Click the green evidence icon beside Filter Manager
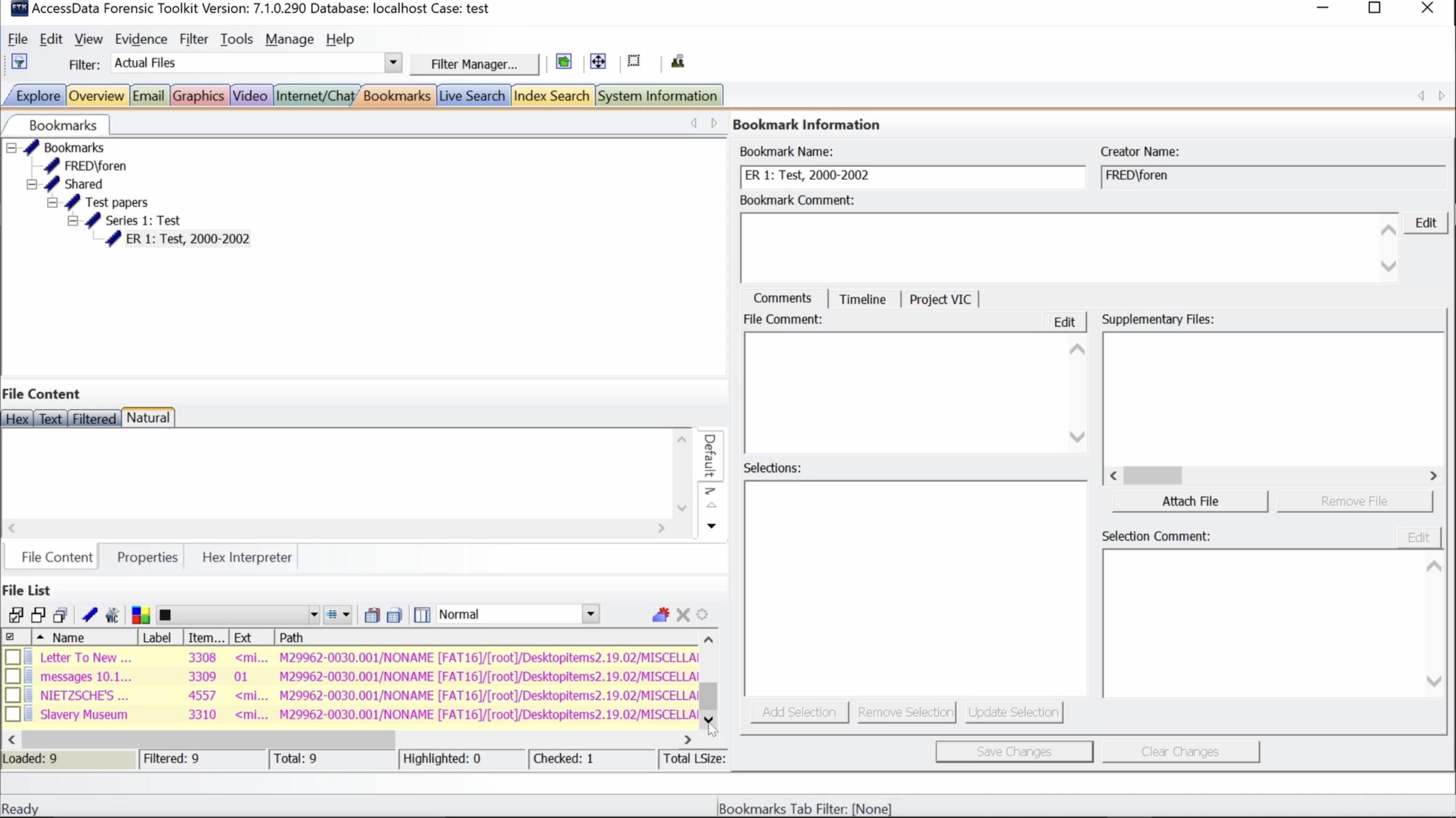1456x818 pixels. pos(563,62)
